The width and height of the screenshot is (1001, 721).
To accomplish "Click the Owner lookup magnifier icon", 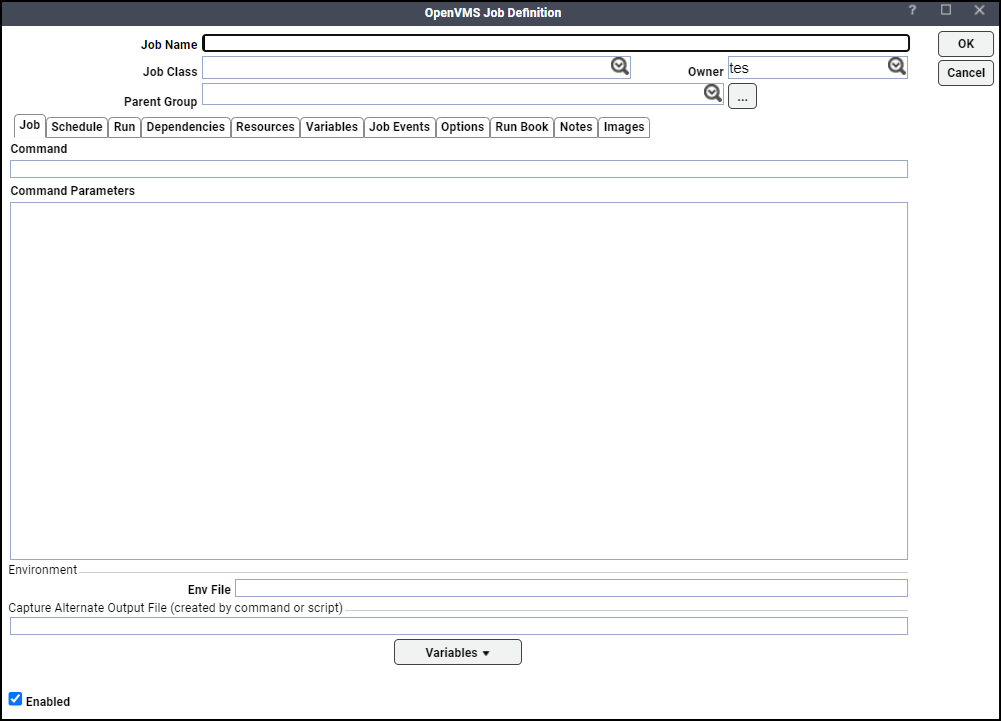I will (896, 67).
